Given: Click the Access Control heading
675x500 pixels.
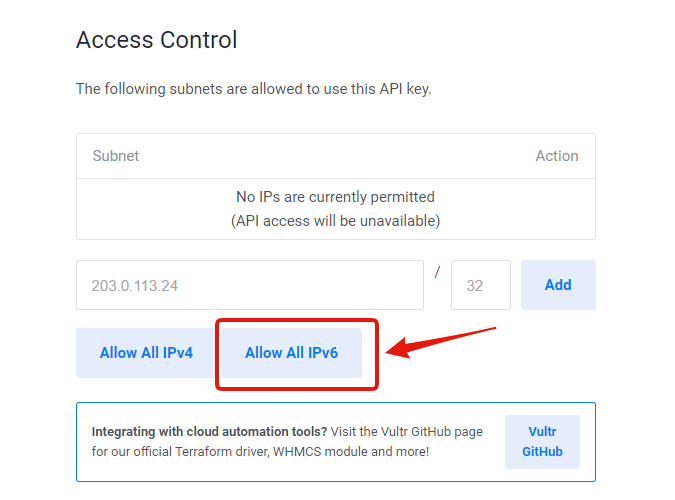Looking at the screenshot, I should point(157,40).
